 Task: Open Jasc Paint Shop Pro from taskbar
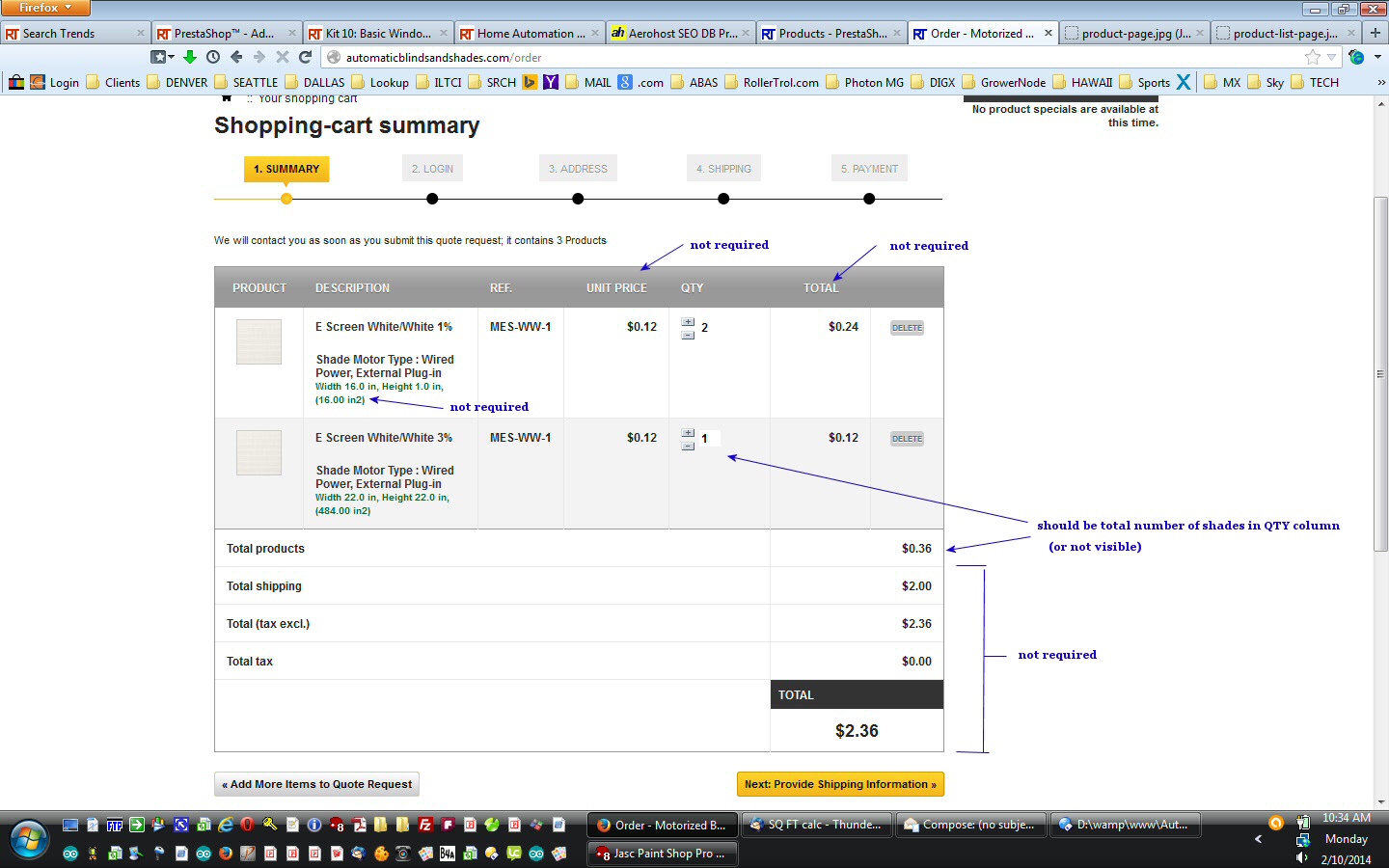point(662,854)
